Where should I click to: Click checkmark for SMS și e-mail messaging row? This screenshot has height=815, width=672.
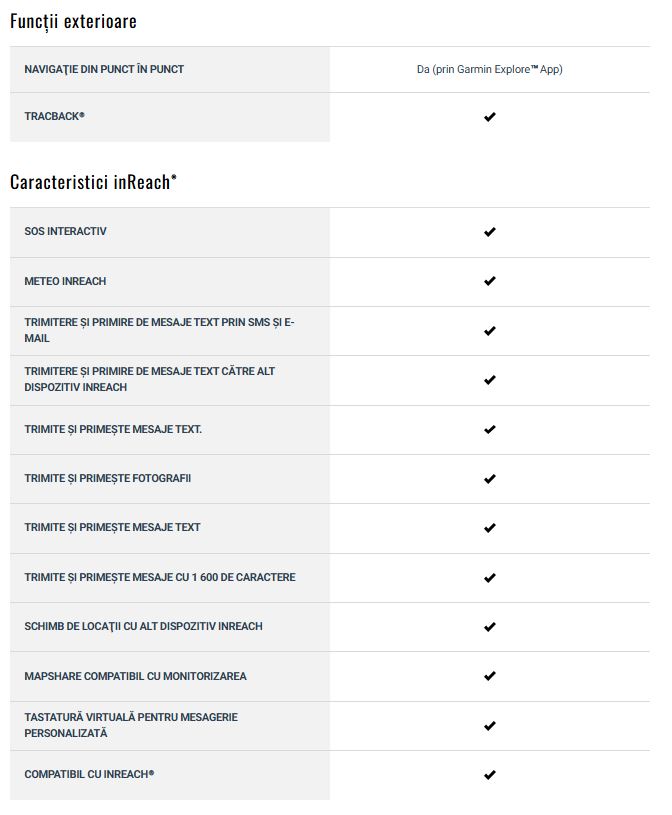pyautogui.click(x=489, y=331)
